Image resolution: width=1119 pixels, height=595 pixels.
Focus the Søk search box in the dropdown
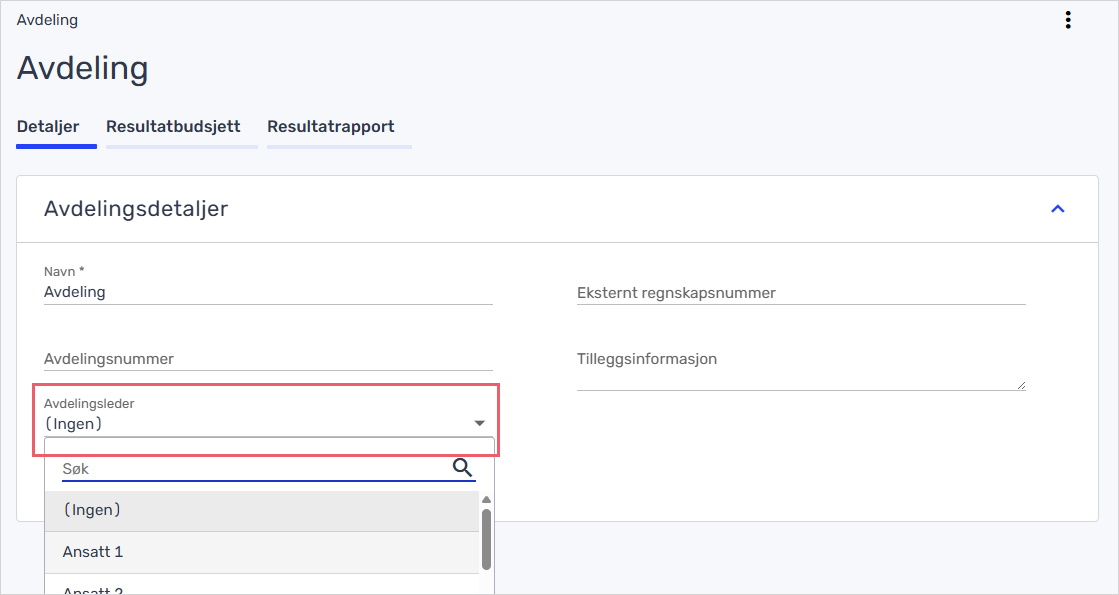coord(250,468)
